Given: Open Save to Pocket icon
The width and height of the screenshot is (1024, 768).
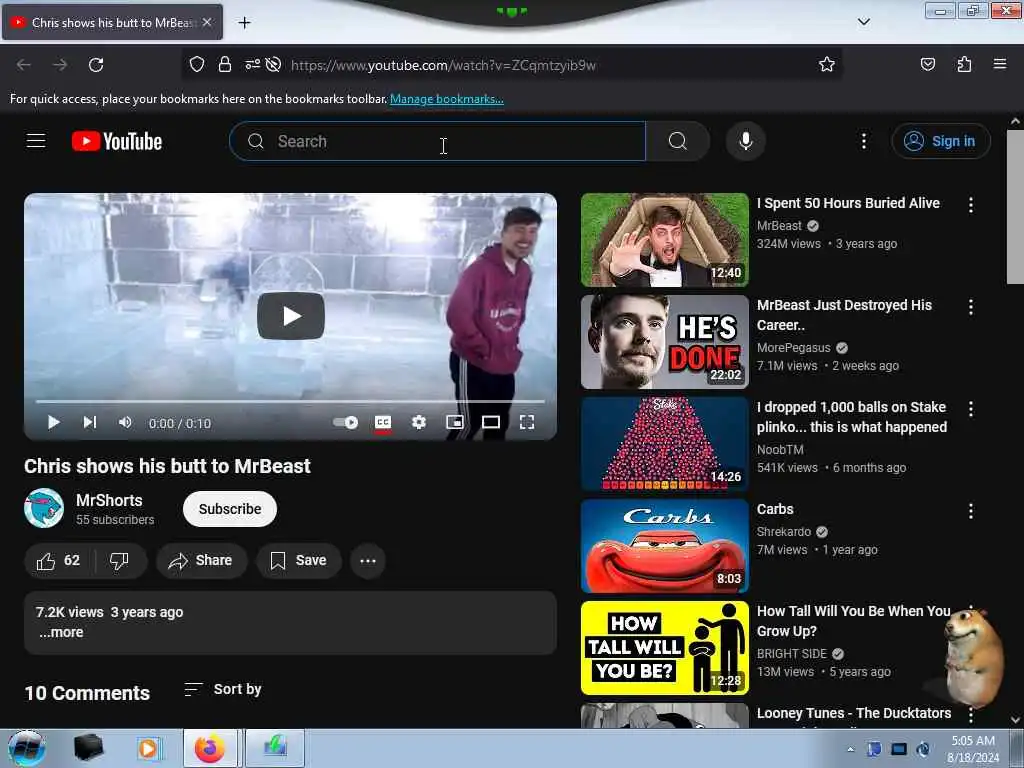Looking at the screenshot, I should pyautogui.click(x=927, y=65).
